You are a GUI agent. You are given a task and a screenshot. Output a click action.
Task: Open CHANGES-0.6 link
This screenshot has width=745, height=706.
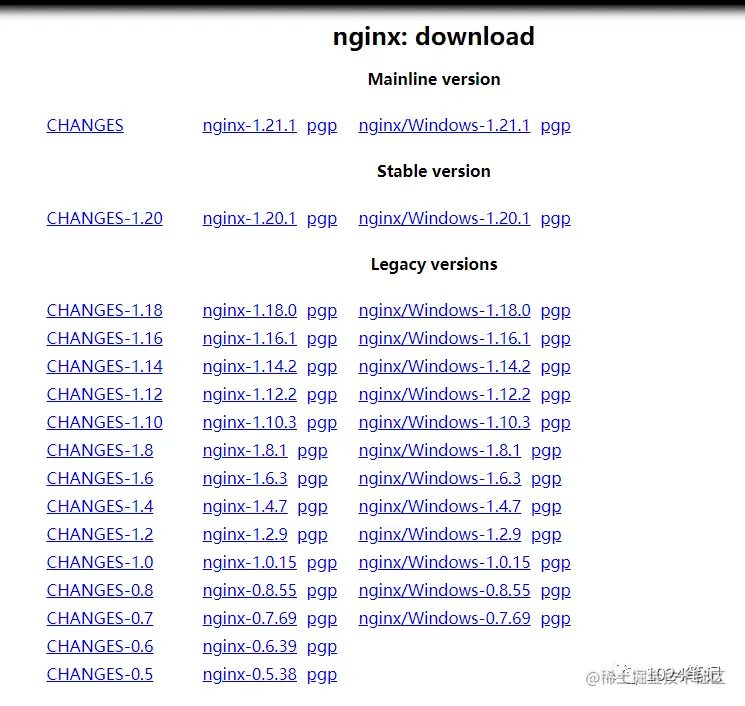click(x=100, y=647)
